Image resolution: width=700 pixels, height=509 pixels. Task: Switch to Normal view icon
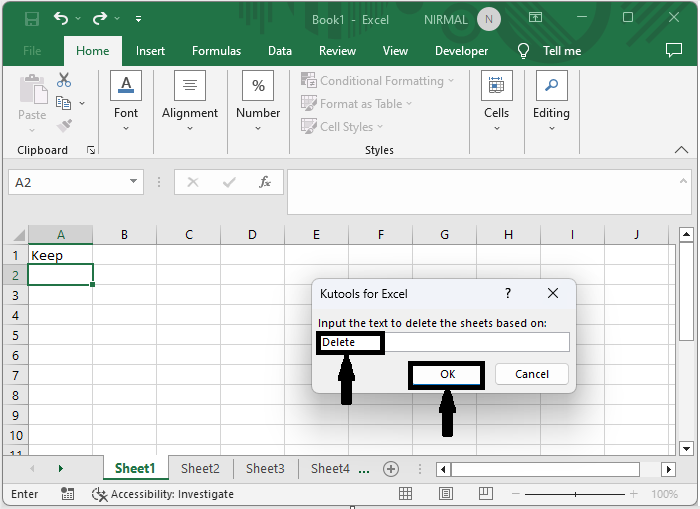[405, 494]
